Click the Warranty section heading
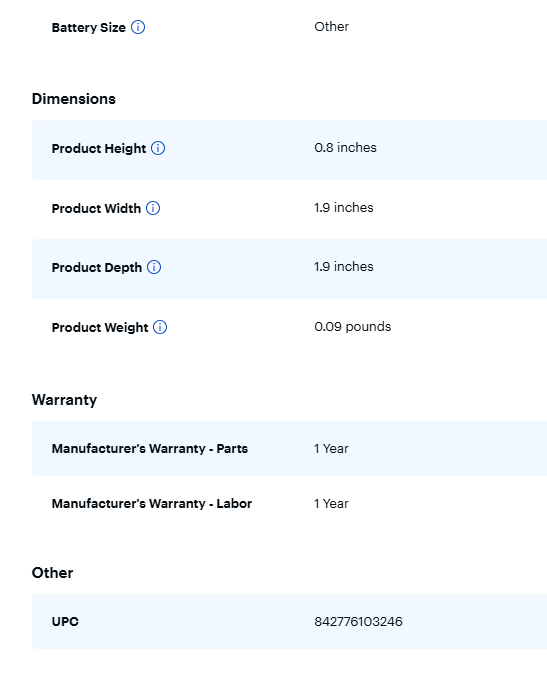 (x=64, y=400)
